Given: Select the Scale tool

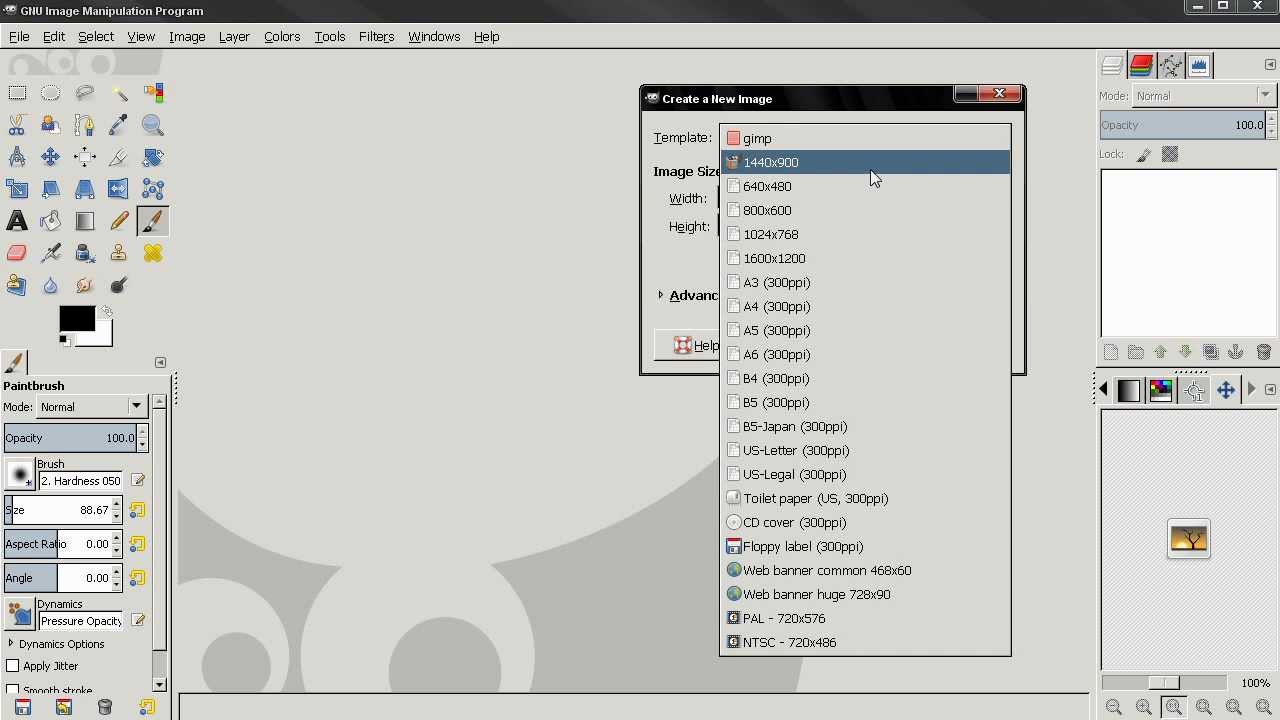Looking at the screenshot, I should pos(17,189).
